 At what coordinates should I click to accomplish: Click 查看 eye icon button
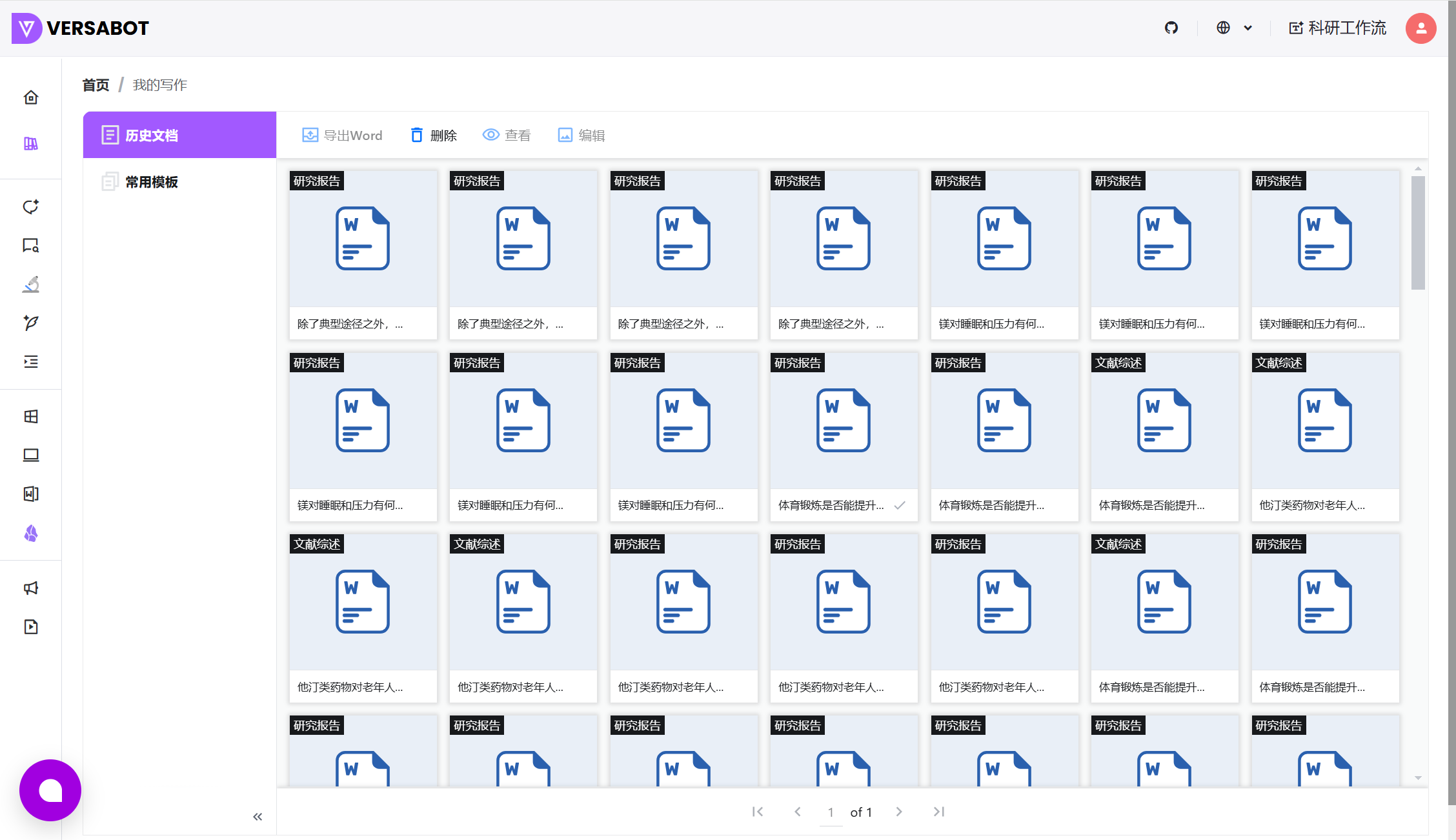tap(507, 135)
